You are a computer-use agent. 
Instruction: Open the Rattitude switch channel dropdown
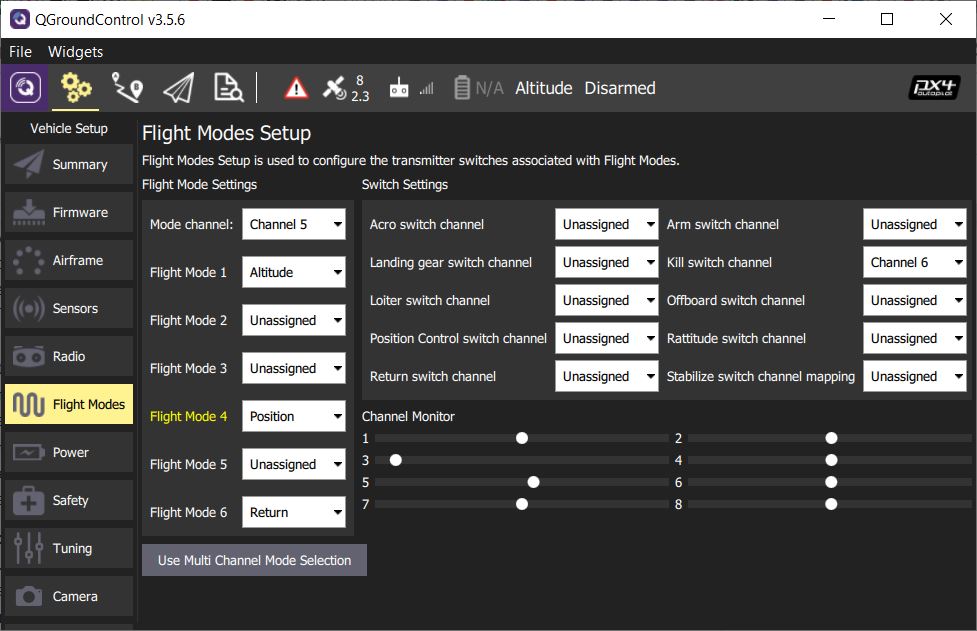pos(914,338)
